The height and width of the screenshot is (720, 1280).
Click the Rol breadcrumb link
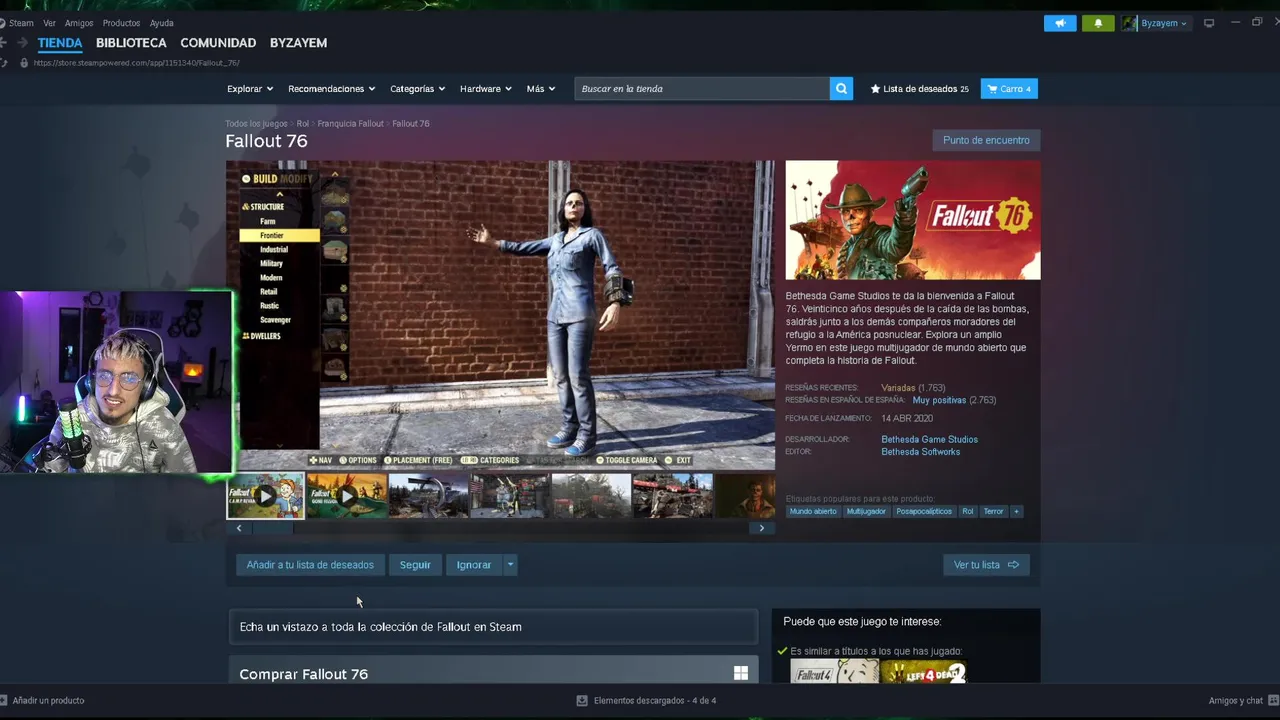pyautogui.click(x=302, y=124)
